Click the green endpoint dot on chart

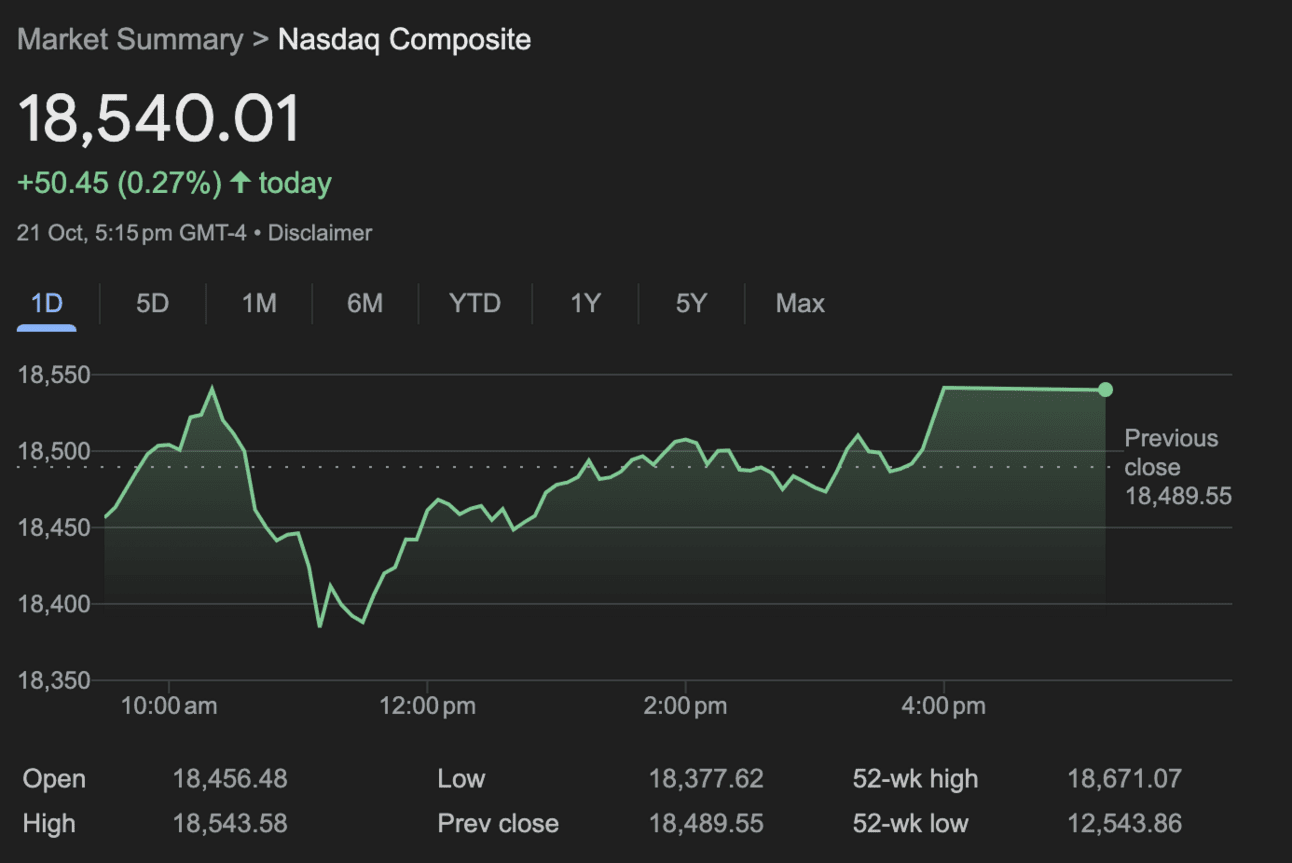tap(1105, 390)
